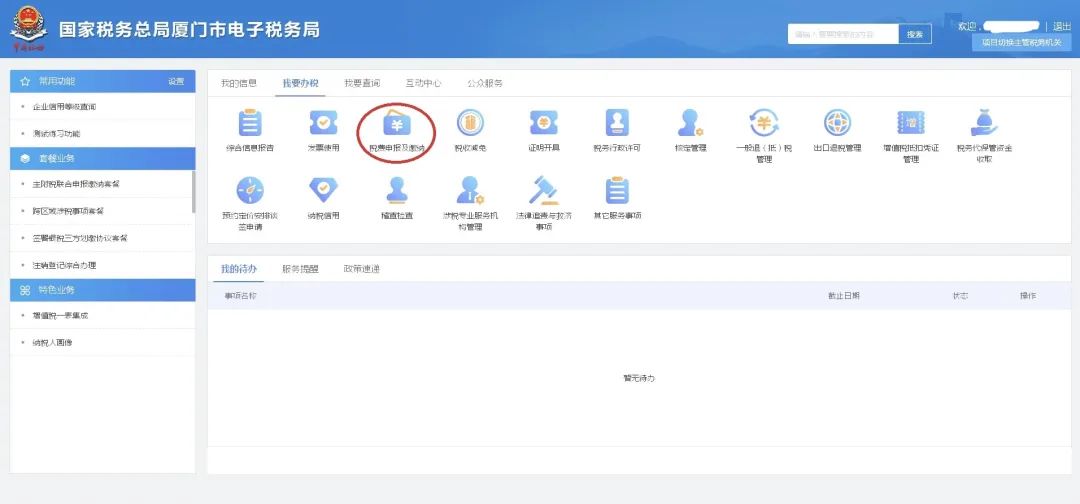
Task: Switch to the 公众服务 tab
Action: click(x=485, y=83)
